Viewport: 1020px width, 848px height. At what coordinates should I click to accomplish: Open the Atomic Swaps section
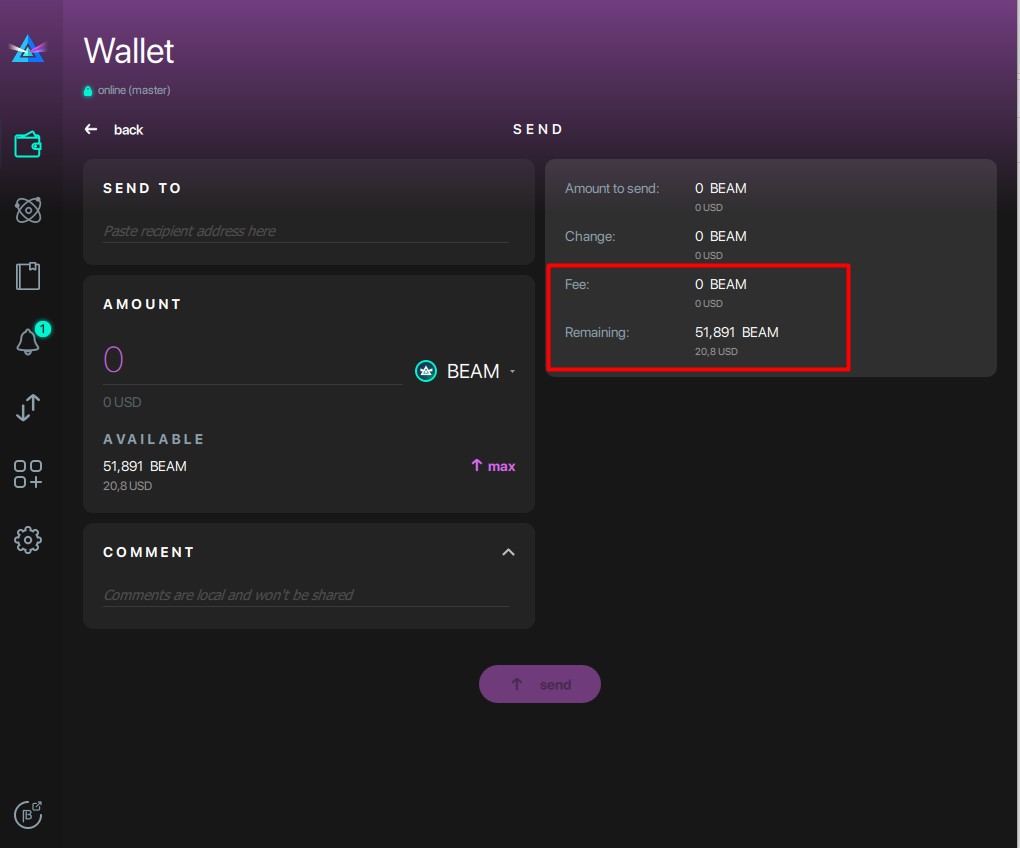point(28,210)
